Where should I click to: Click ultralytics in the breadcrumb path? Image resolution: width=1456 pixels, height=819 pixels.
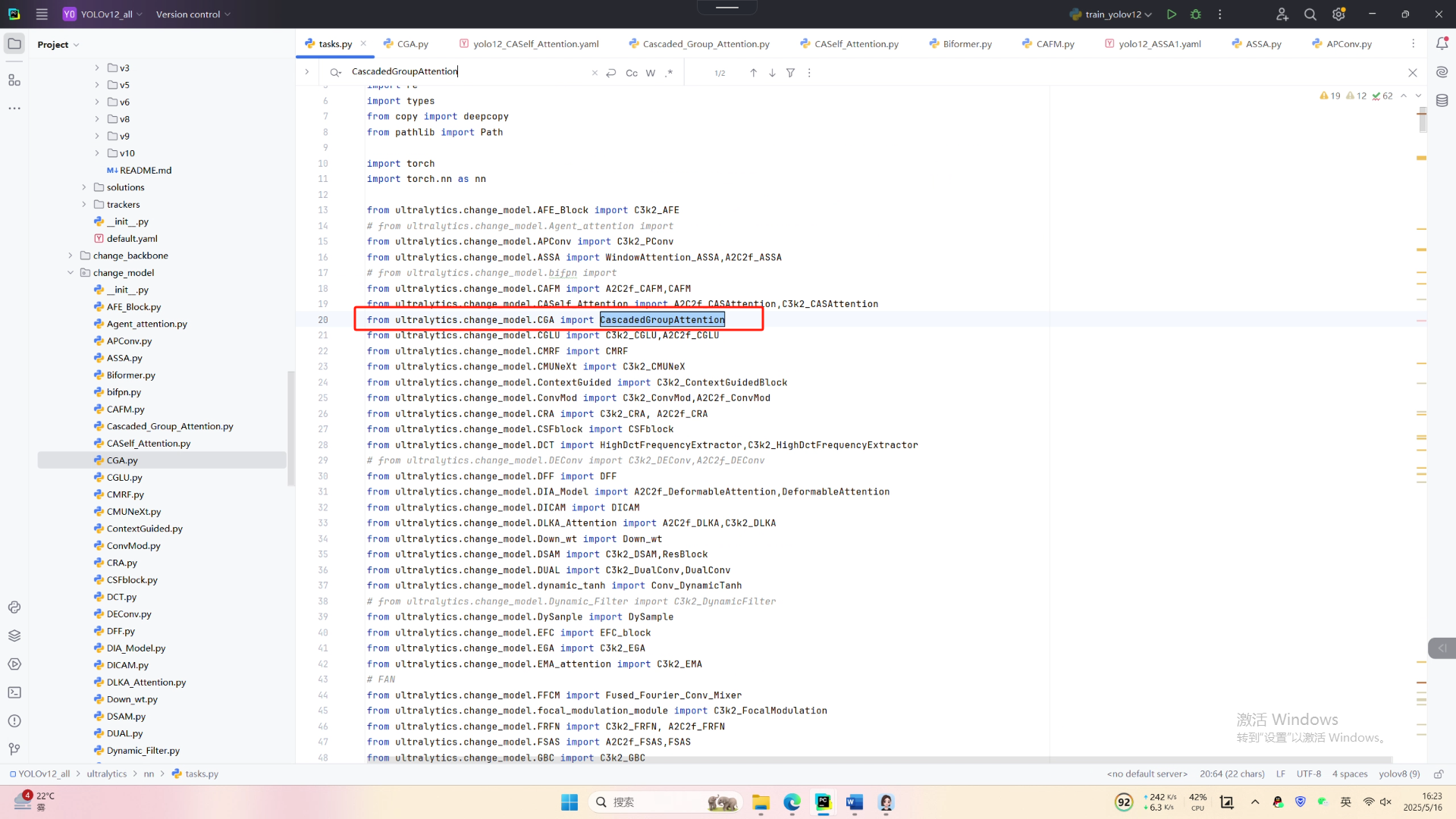pyautogui.click(x=106, y=774)
